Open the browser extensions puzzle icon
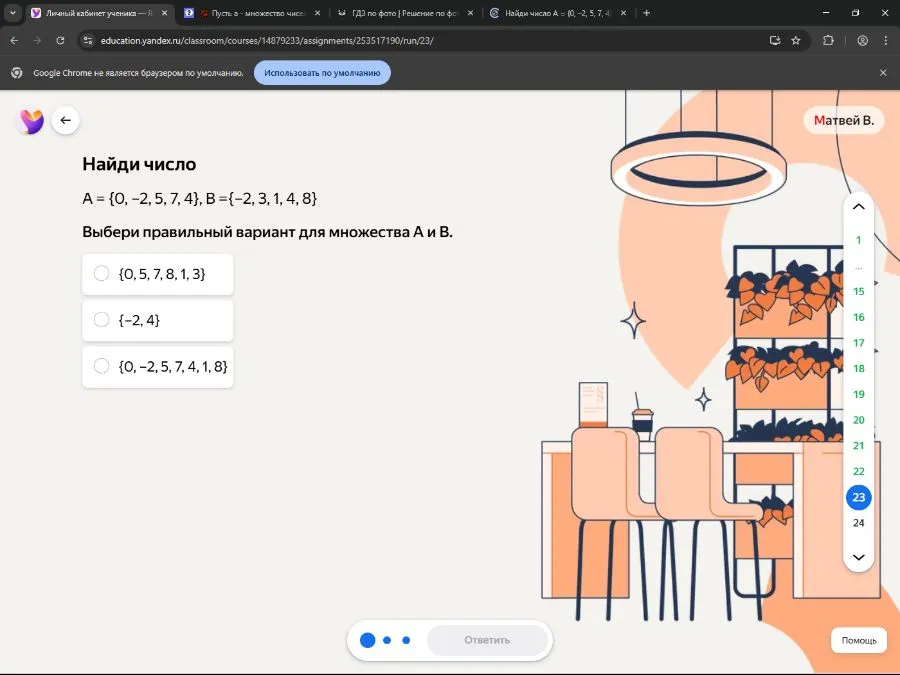 click(828, 41)
